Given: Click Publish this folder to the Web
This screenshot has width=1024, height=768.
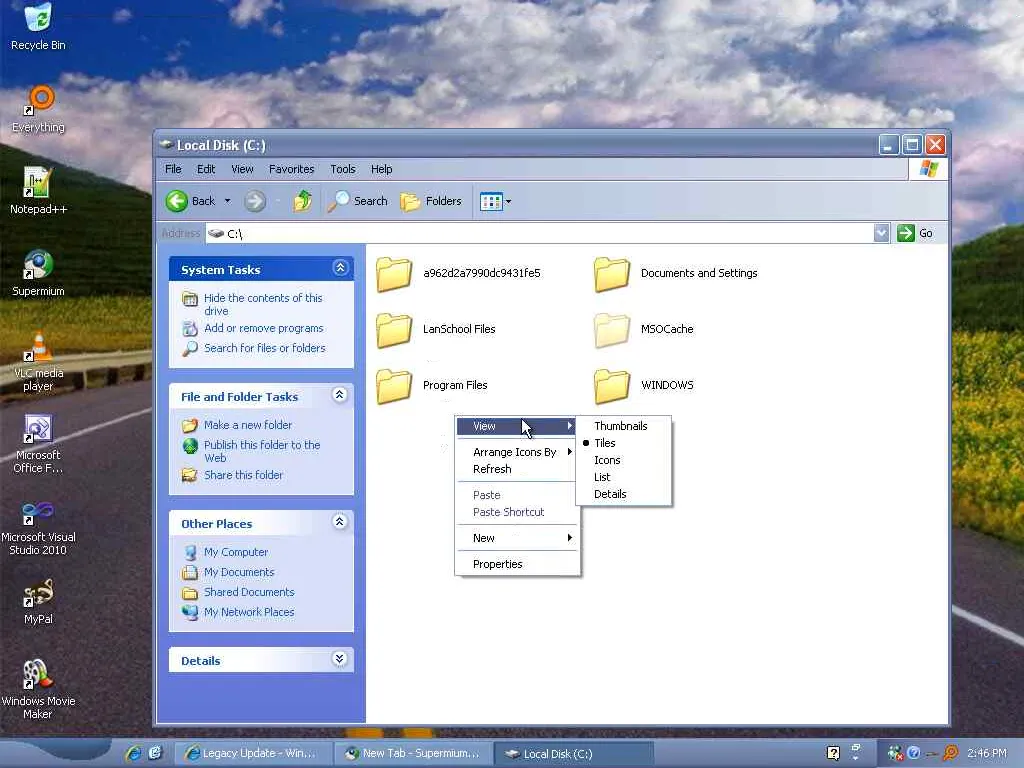Looking at the screenshot, I should (x=262, y=451).
